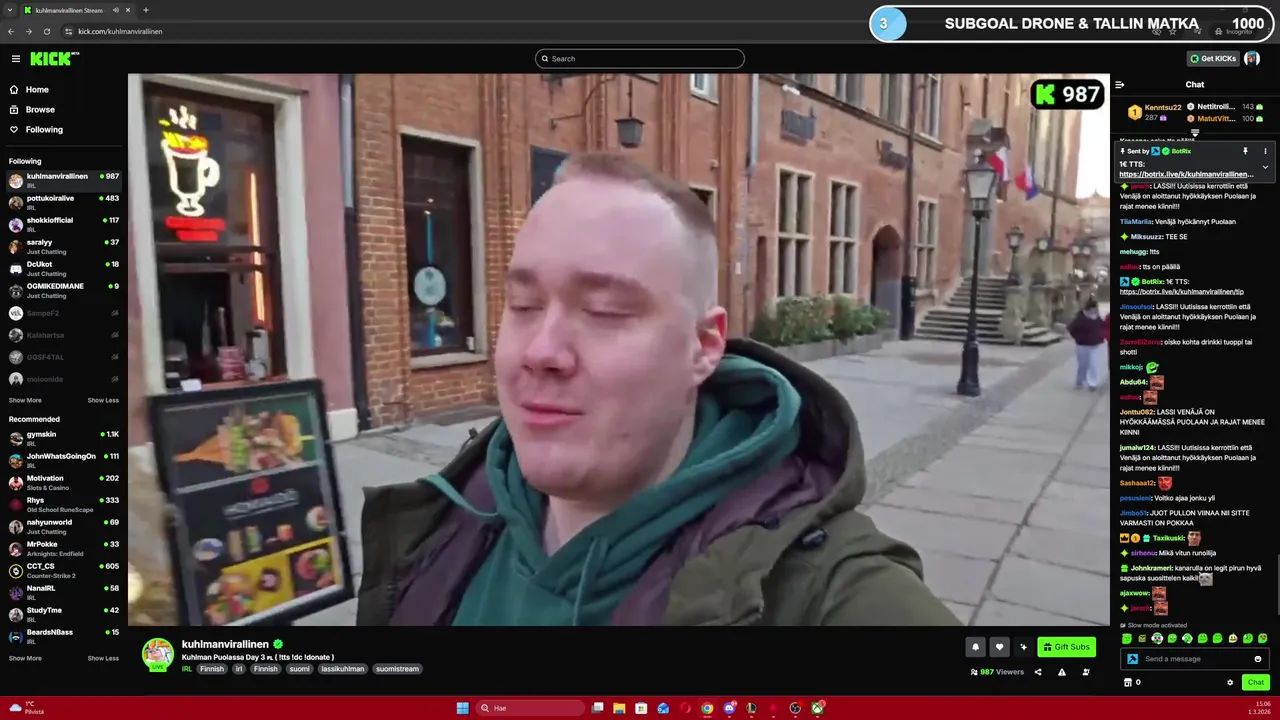Click the IRL category link
The width and height of the screenshot is (1280, 720).
187,669
